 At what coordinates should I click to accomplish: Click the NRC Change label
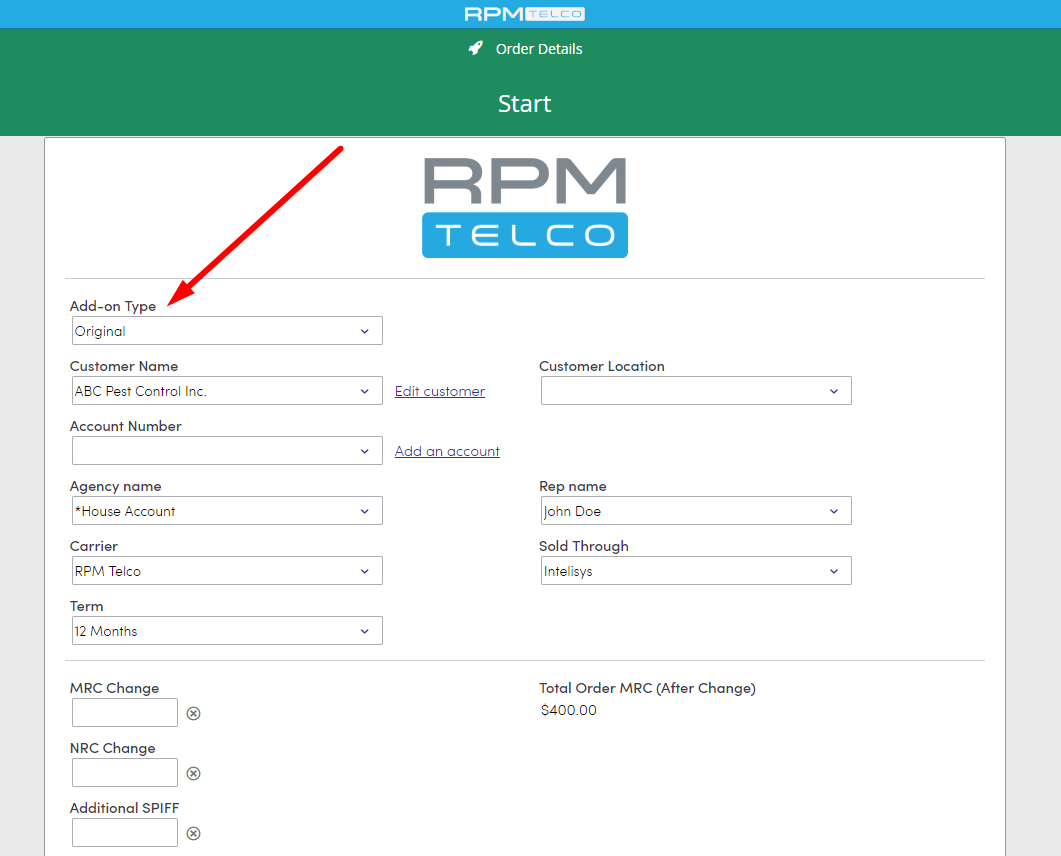(113, 748)
